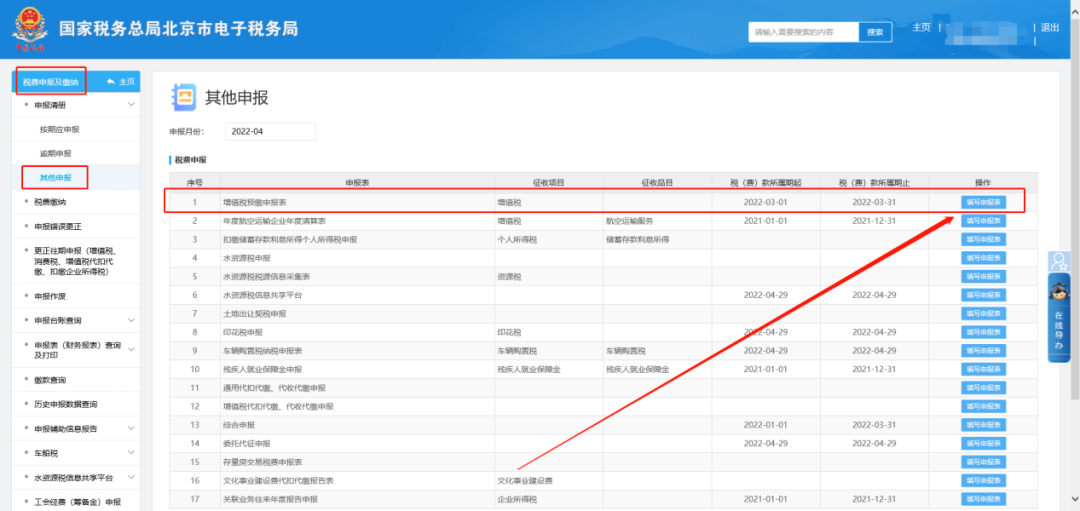This screenshot has width=1080, height=511.
Task: Click the 申报月份 date field
Action: point(270,132)
